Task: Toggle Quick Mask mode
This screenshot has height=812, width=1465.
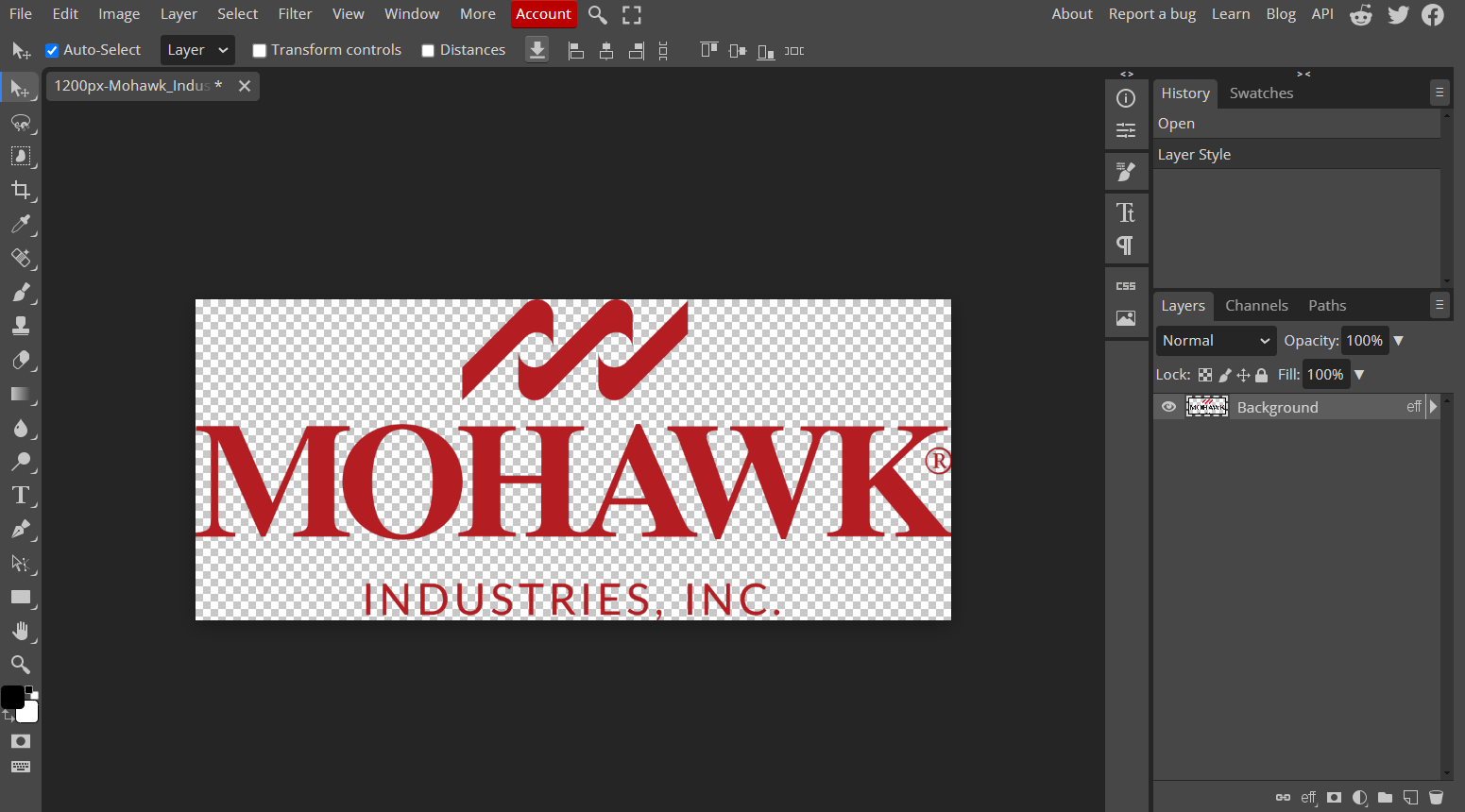Action: (20, 741)
